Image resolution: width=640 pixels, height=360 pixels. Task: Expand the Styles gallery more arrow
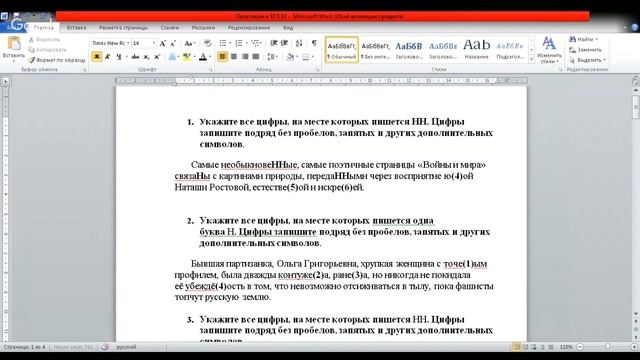coord(531,60)
